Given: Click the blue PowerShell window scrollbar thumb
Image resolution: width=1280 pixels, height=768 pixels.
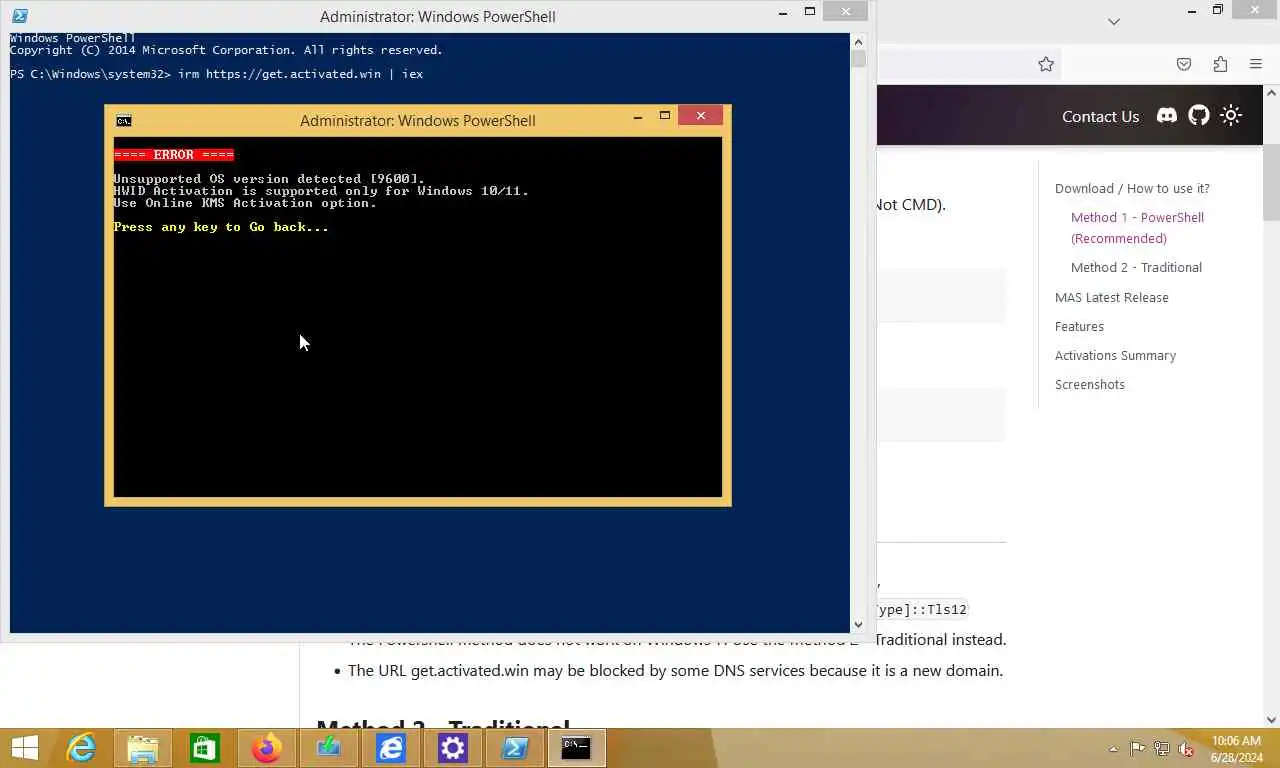Looking at the screenshot, I should point(858,58).
